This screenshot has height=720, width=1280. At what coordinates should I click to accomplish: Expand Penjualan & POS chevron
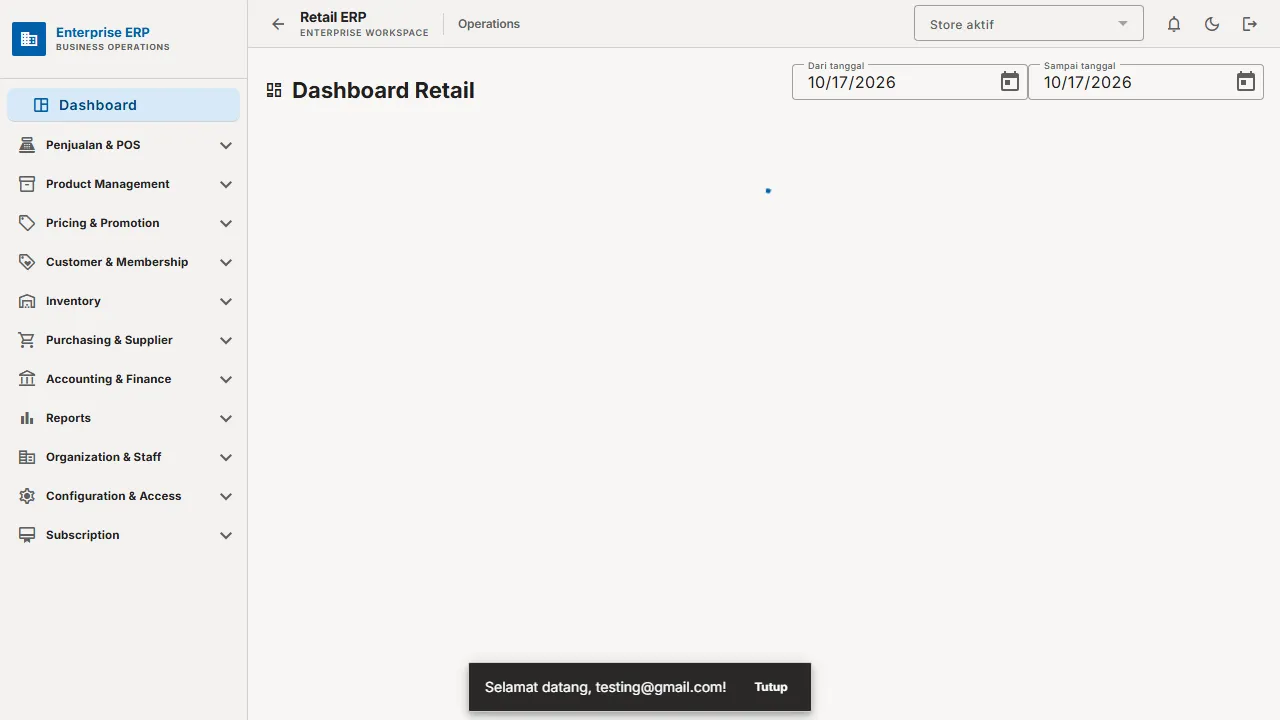click(x=226, y=145)
